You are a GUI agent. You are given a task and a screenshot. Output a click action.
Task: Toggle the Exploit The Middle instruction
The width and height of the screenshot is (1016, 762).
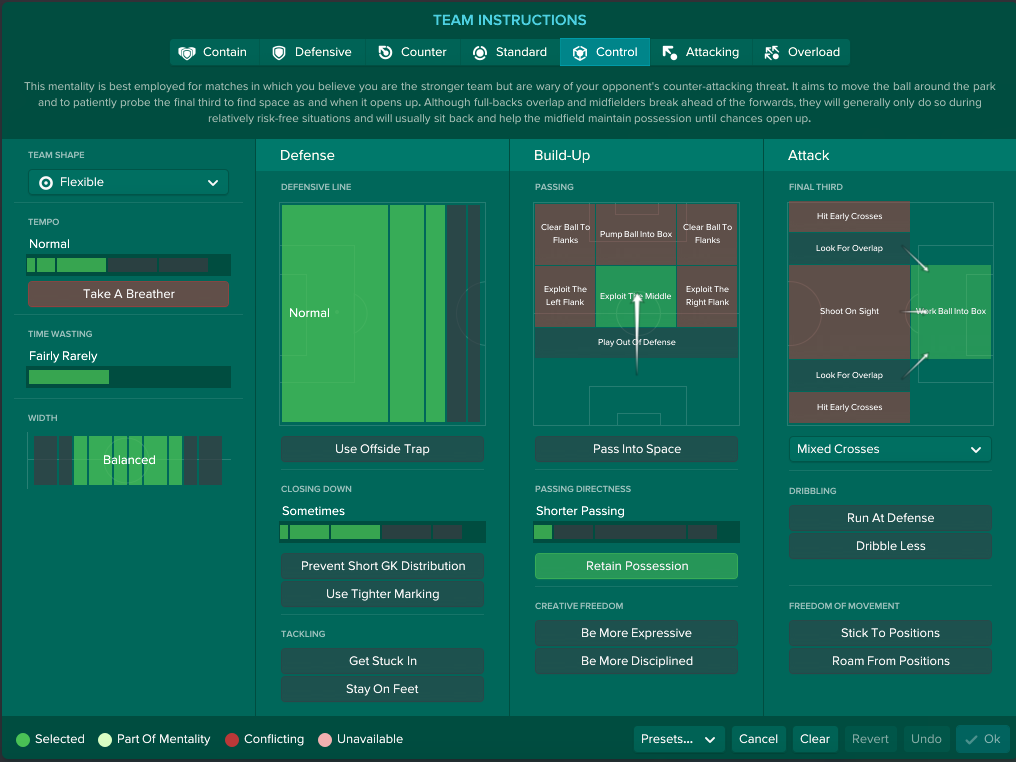tap(636, 297)
